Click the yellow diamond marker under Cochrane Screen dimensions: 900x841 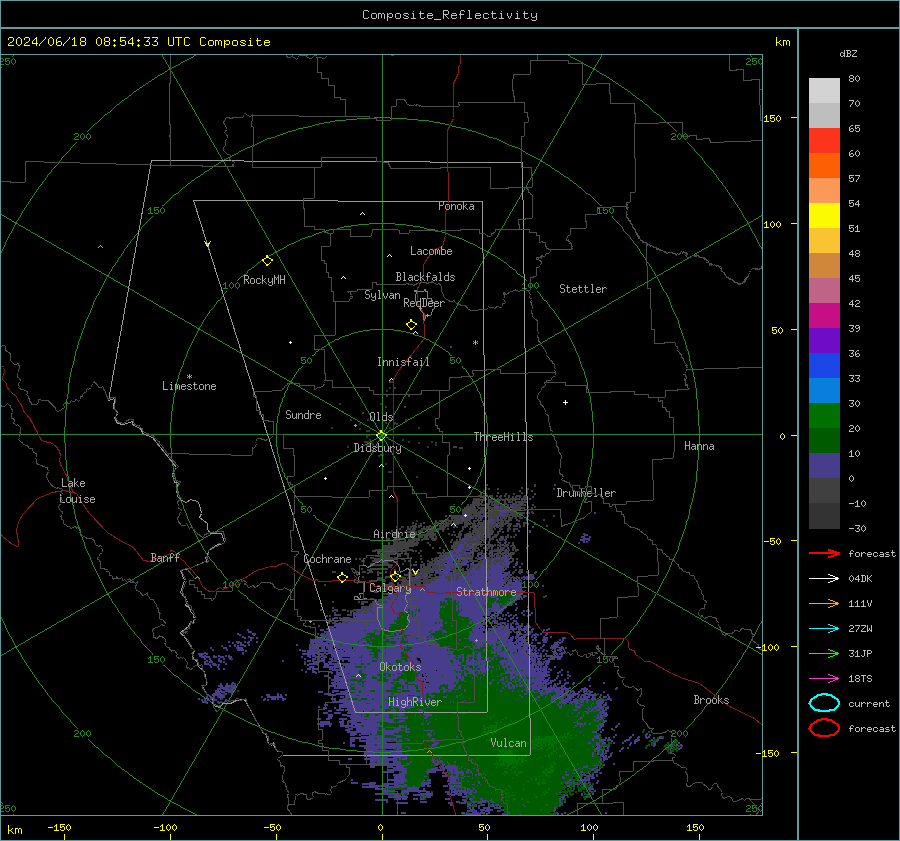(343, 578)
